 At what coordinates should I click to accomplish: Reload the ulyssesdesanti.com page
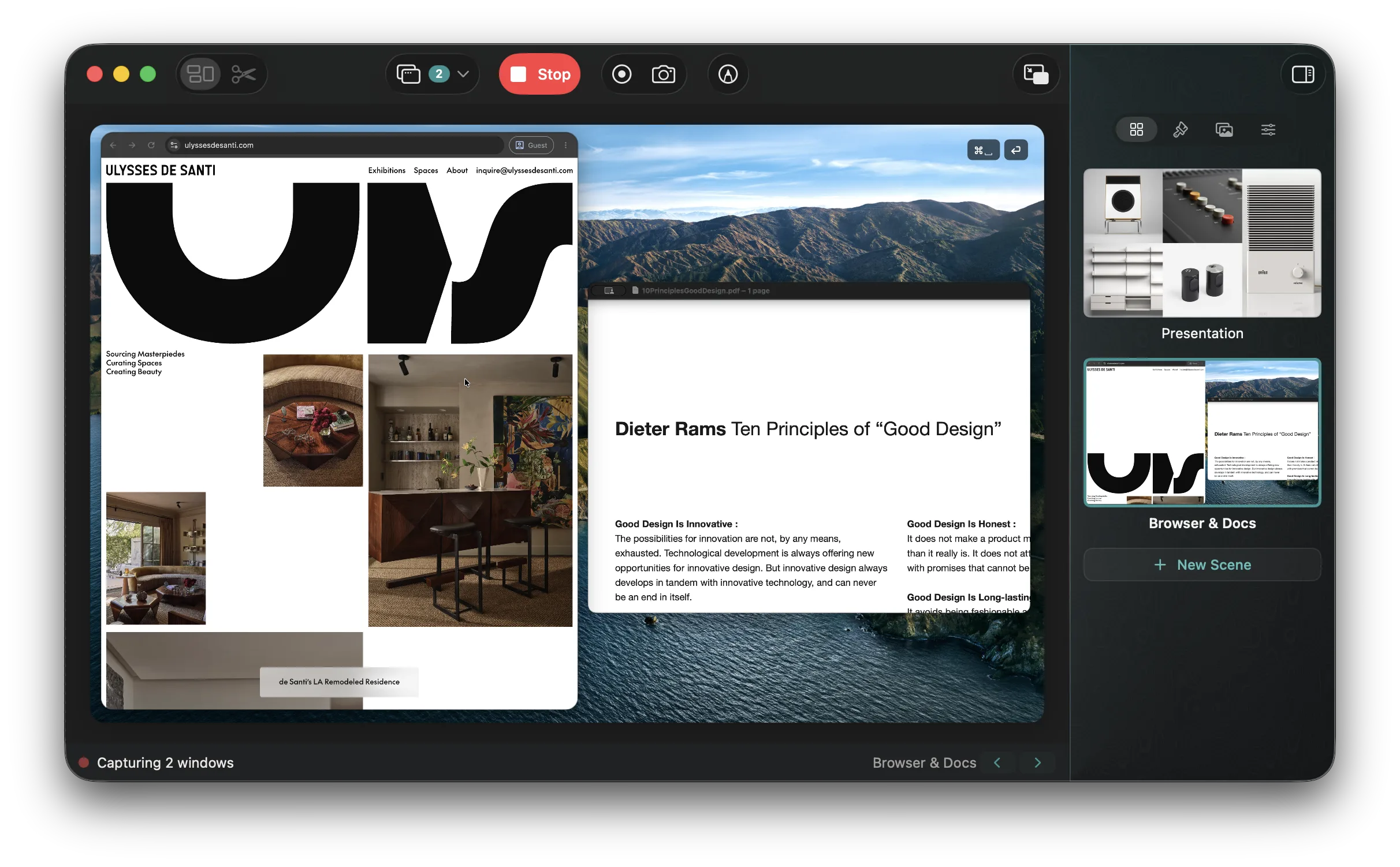point(151,145)
